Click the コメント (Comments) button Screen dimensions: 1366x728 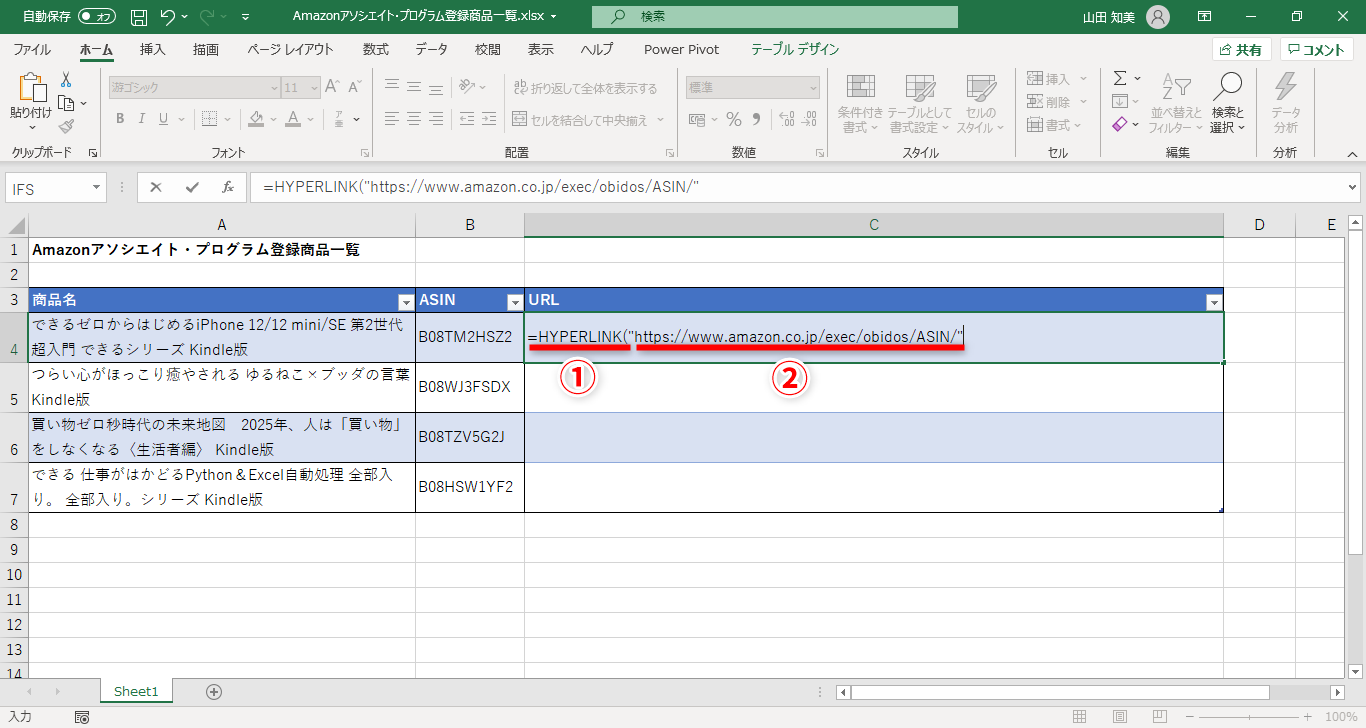[1317, 50]
